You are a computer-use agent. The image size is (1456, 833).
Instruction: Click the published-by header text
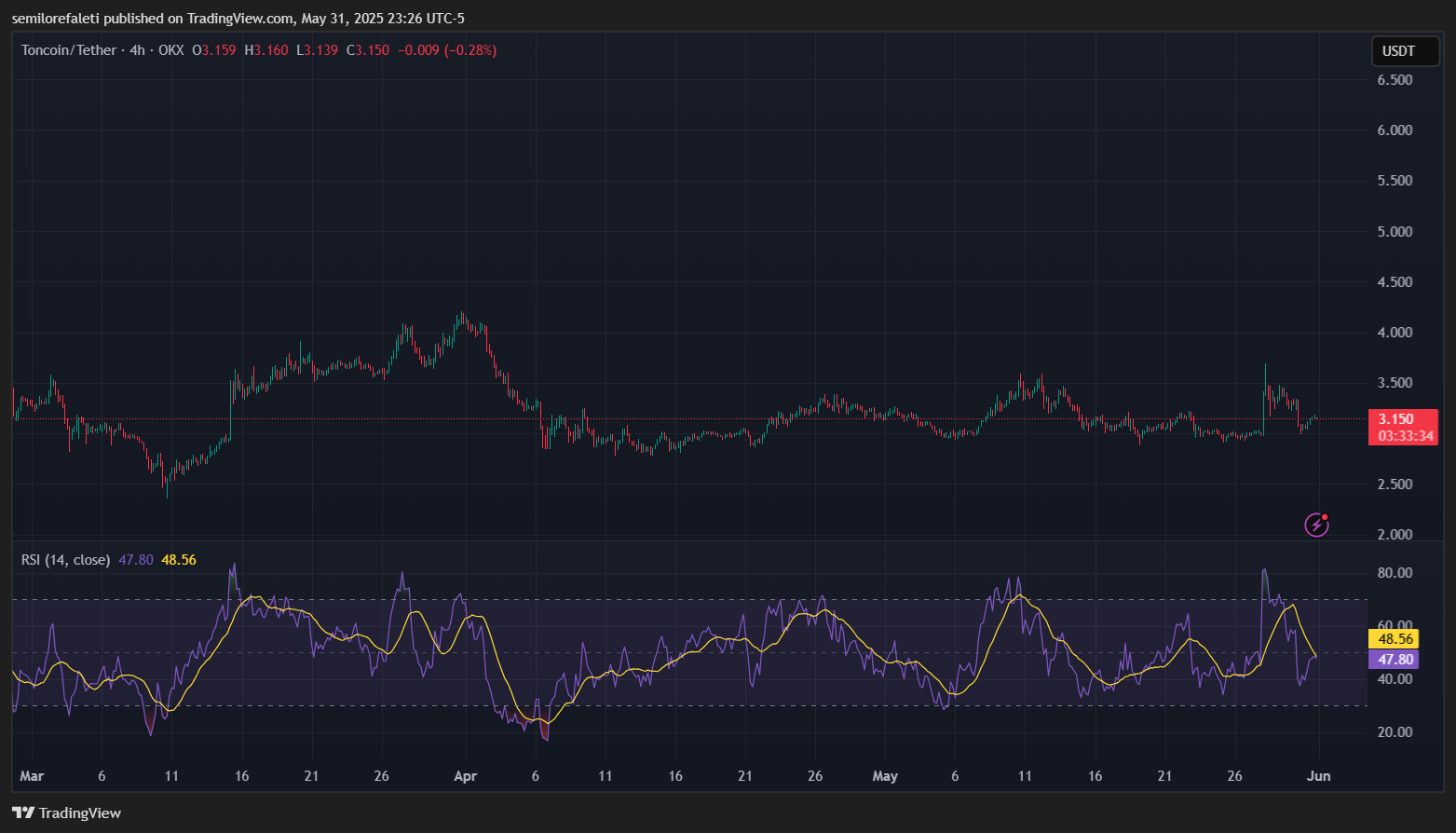[238, 19]
